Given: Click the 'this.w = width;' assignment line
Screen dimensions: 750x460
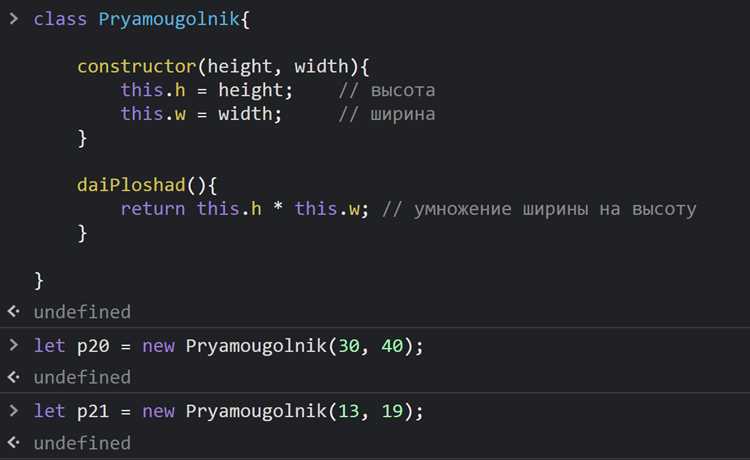Looking at the screenshot, I should pos(201,114).
